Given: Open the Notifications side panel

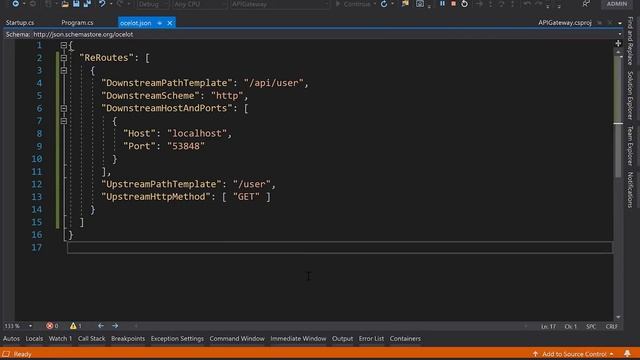Looking at the screenshot, I should (x=630, y=190).
